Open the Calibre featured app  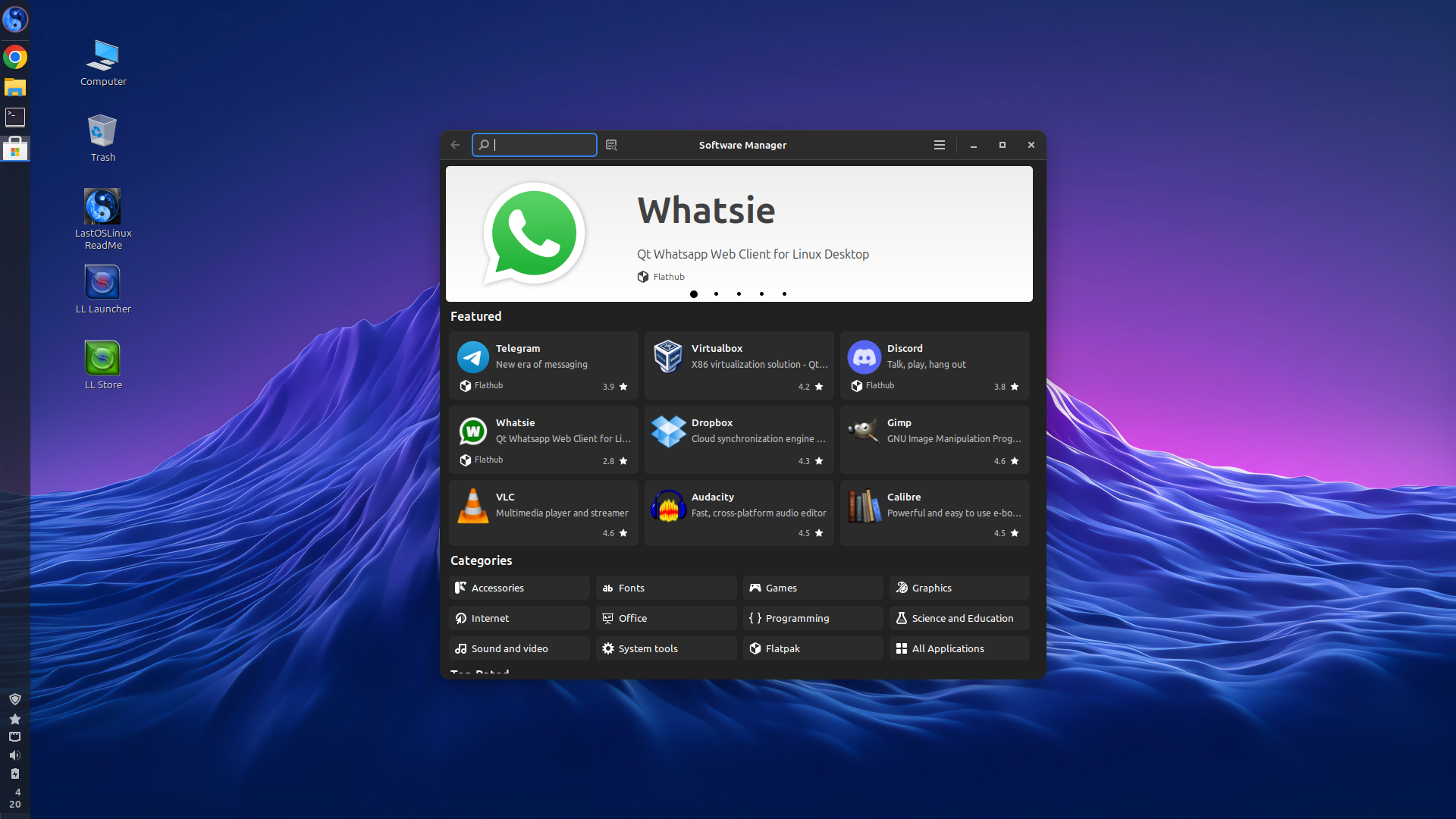pyautogui.click(x=934, y=513)
